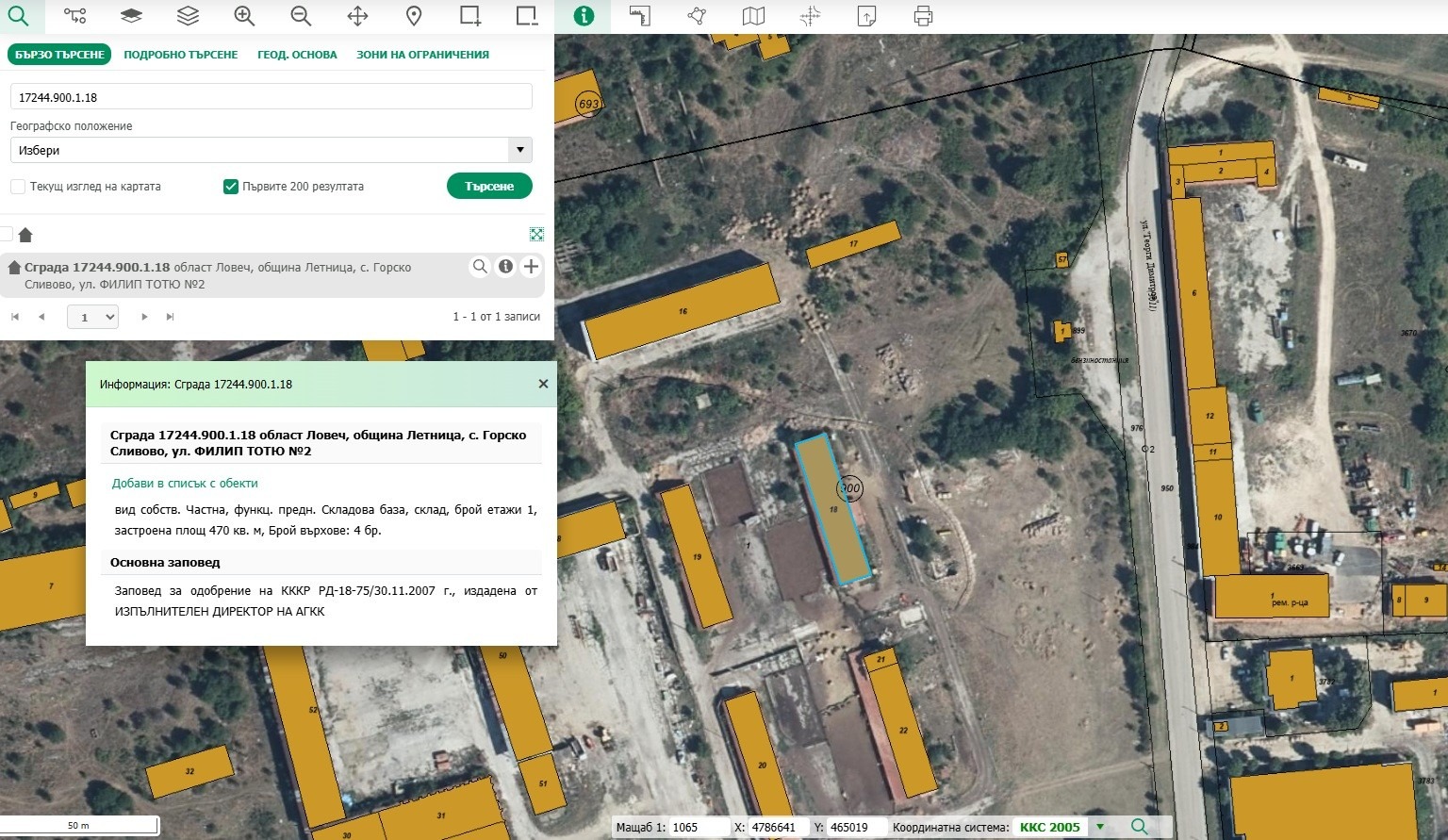The height and width of the screenshot is (840, 1448).
Task: Click 'Добави в списък с обекти' link
Action: point(185,483)
